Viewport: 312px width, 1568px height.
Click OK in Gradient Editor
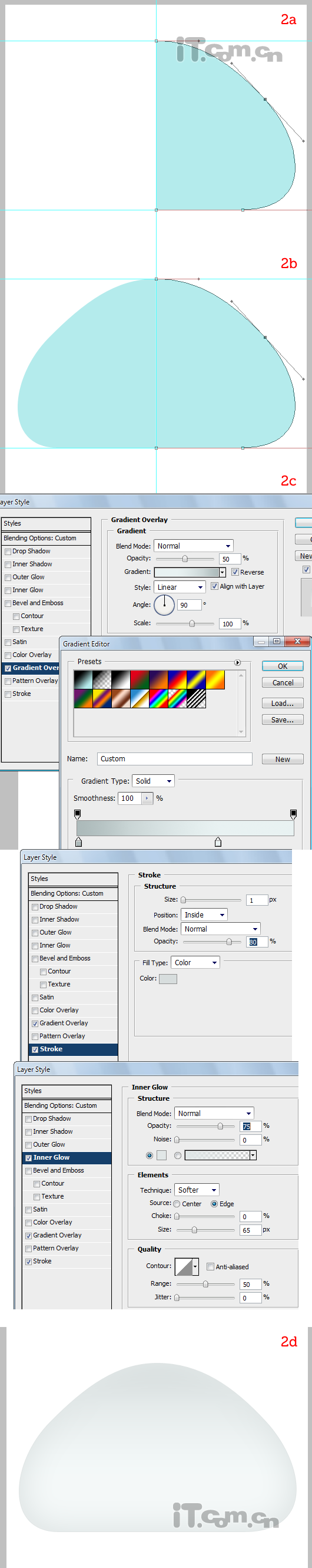283,666
